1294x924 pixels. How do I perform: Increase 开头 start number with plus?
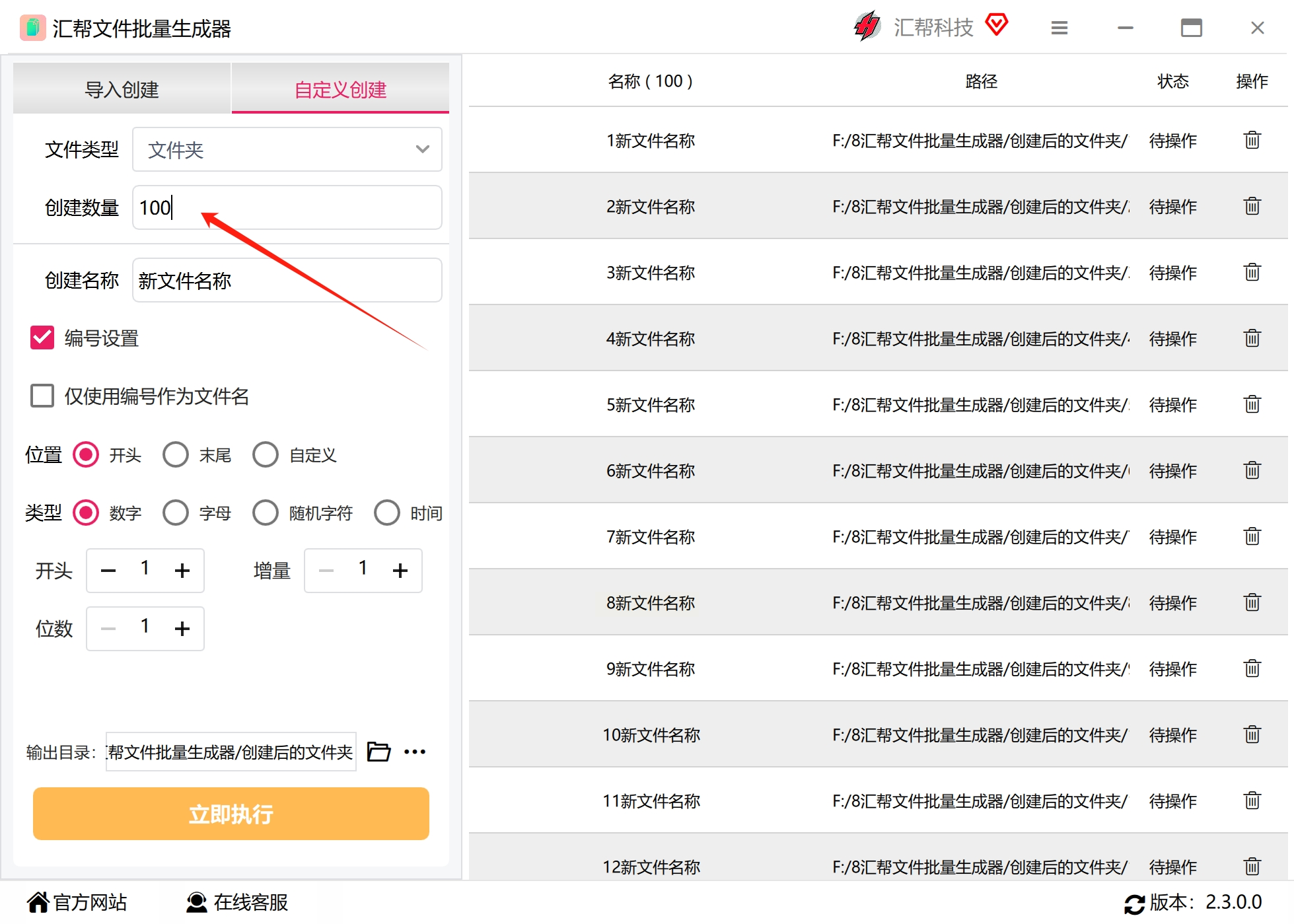[182, 571]
